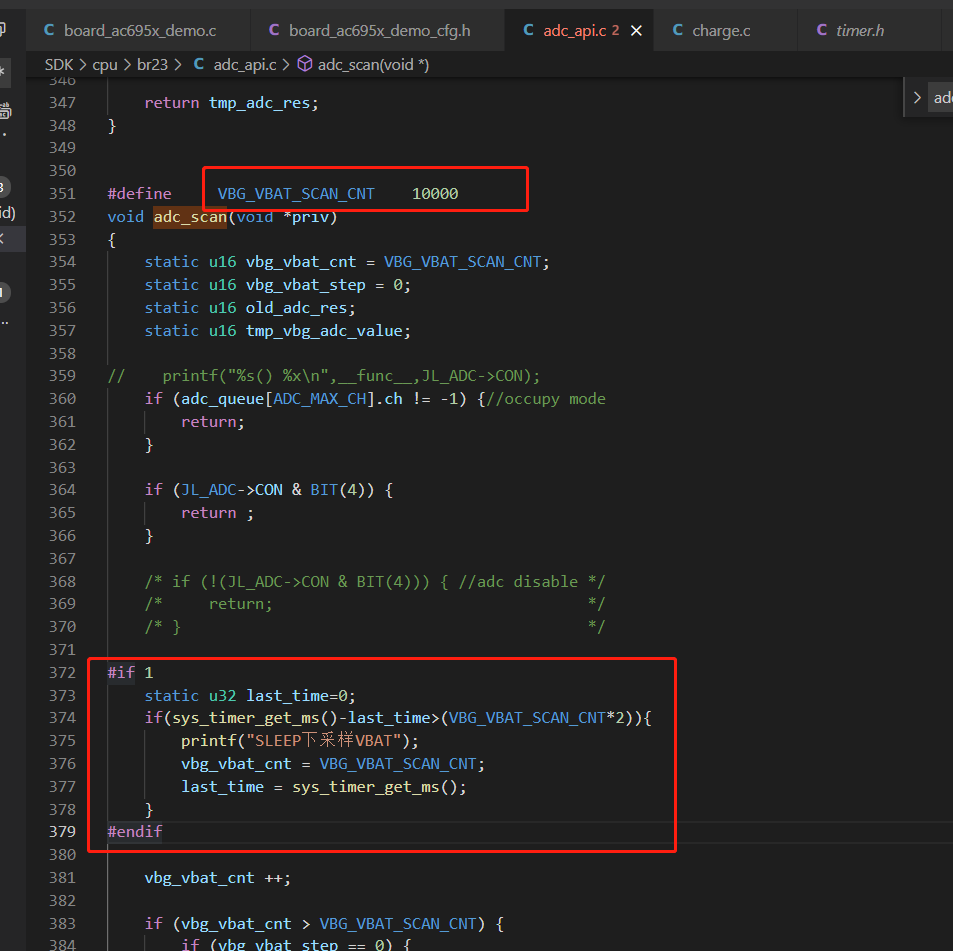The width and height of the screenshot is (953, 951).
Task: Click line number 351 in the gutter
Action: 62,194
